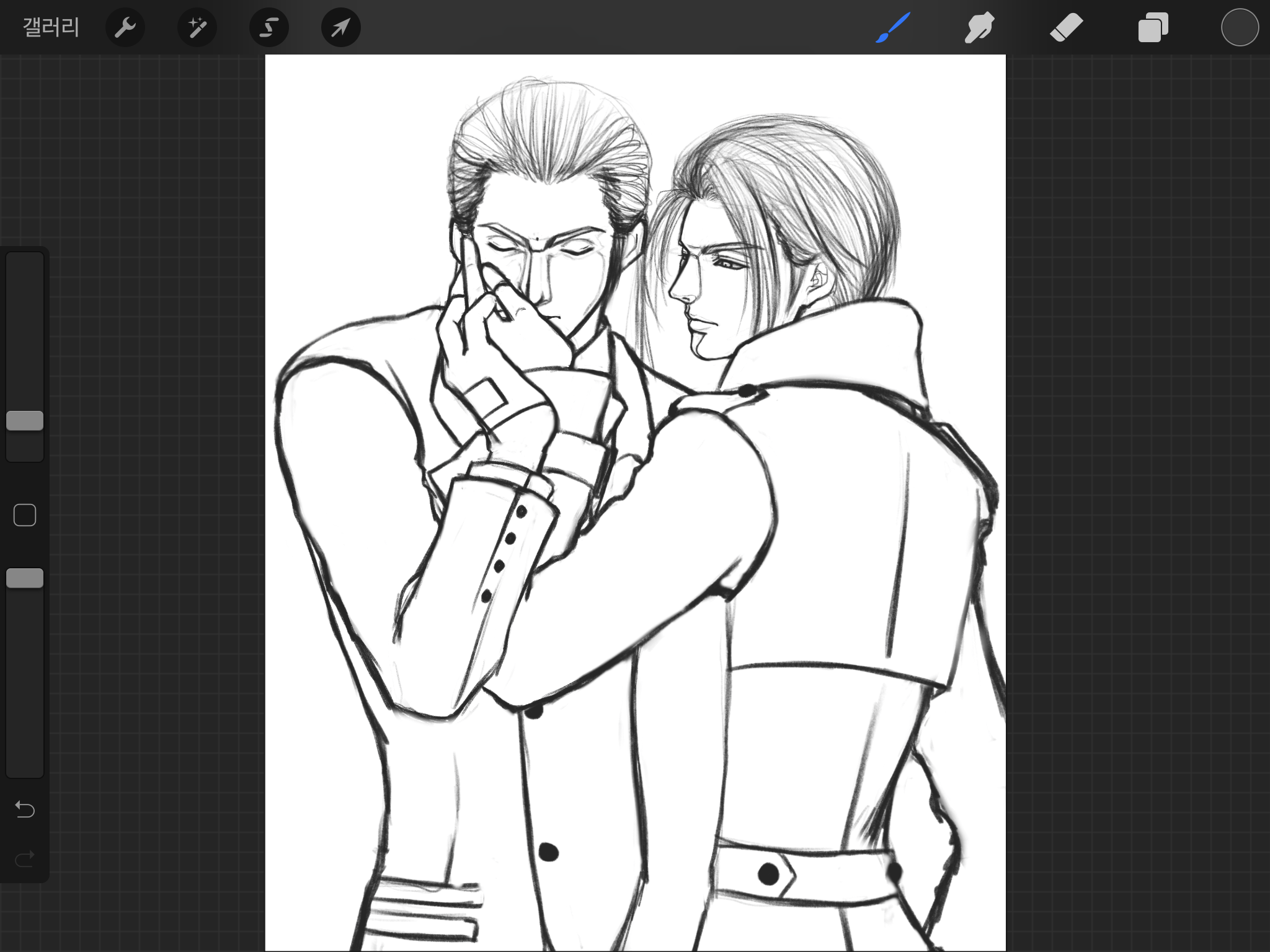Open the Actions wrench menu
The height and width of the screenshot is (952, 1270).
click(x=125, y=27)
